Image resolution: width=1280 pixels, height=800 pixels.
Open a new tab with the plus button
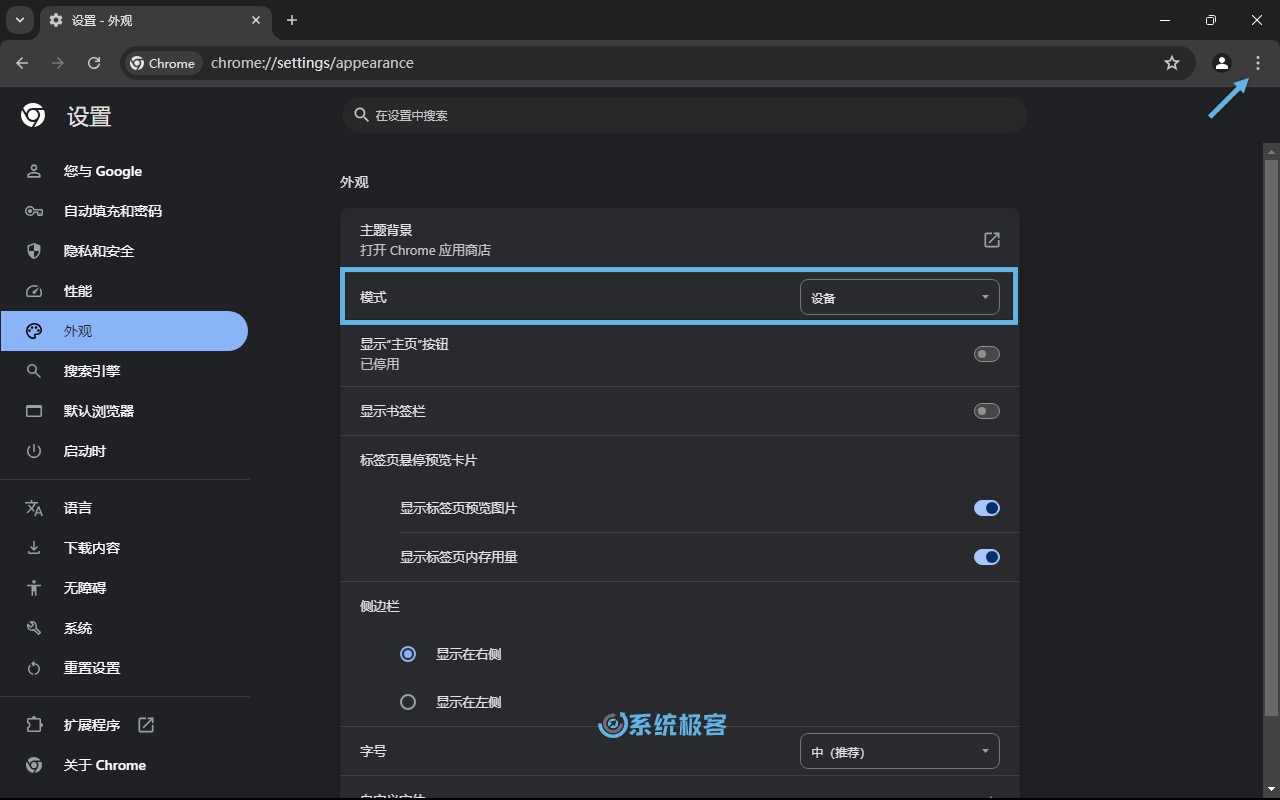point(292,20)
